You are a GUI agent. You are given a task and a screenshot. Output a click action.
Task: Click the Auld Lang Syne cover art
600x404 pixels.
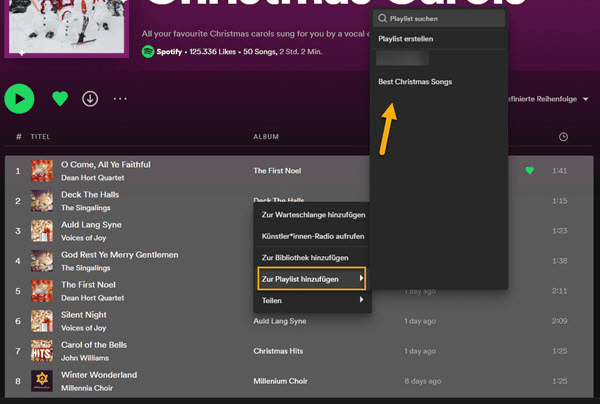(42, 231)
